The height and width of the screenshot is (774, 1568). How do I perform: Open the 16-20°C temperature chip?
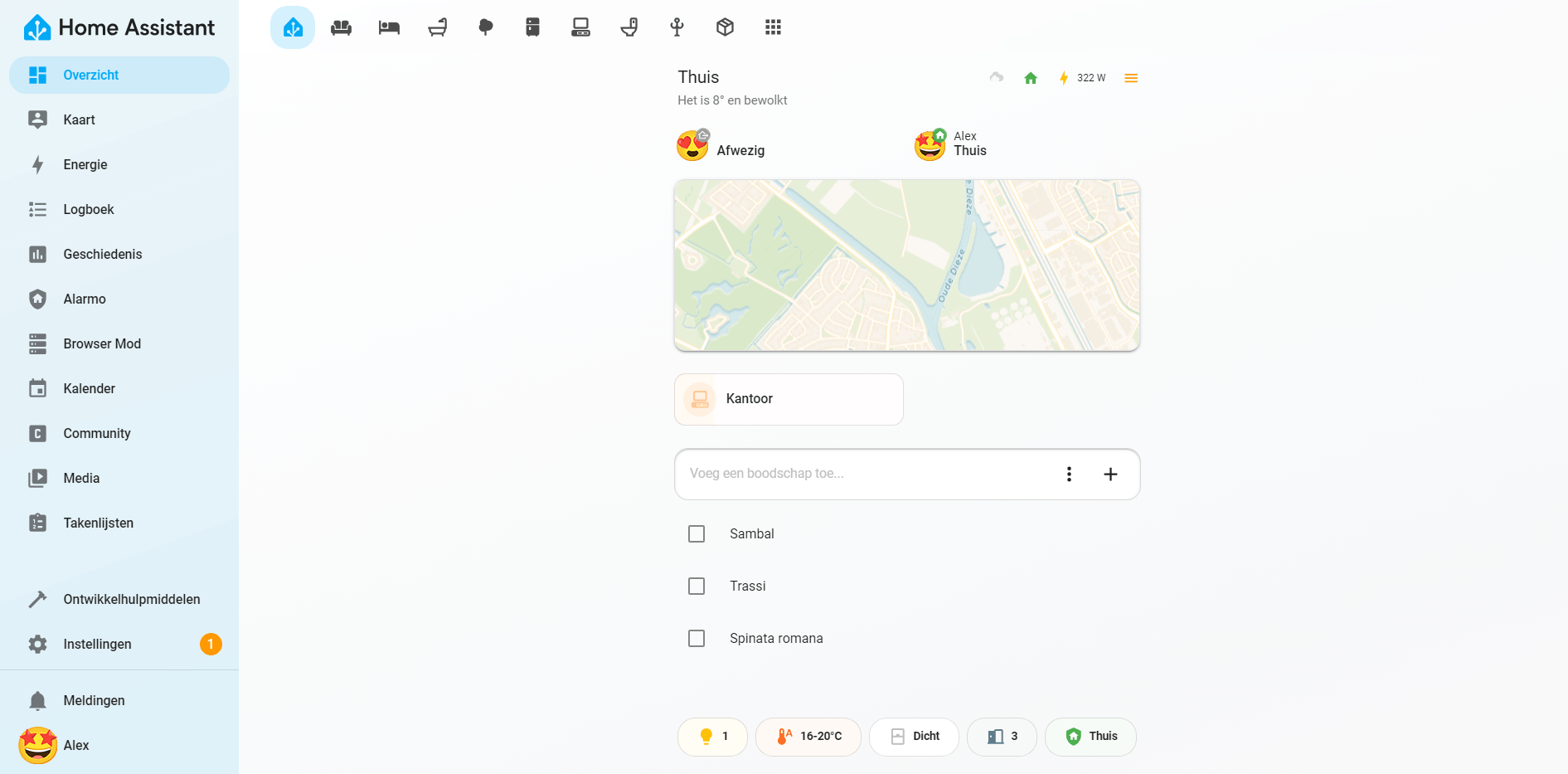click(x=808, y=736)
